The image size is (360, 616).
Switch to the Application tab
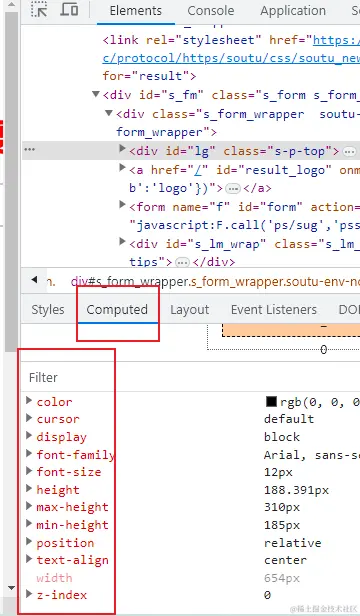pyautogui.click(x=293, y=11)
